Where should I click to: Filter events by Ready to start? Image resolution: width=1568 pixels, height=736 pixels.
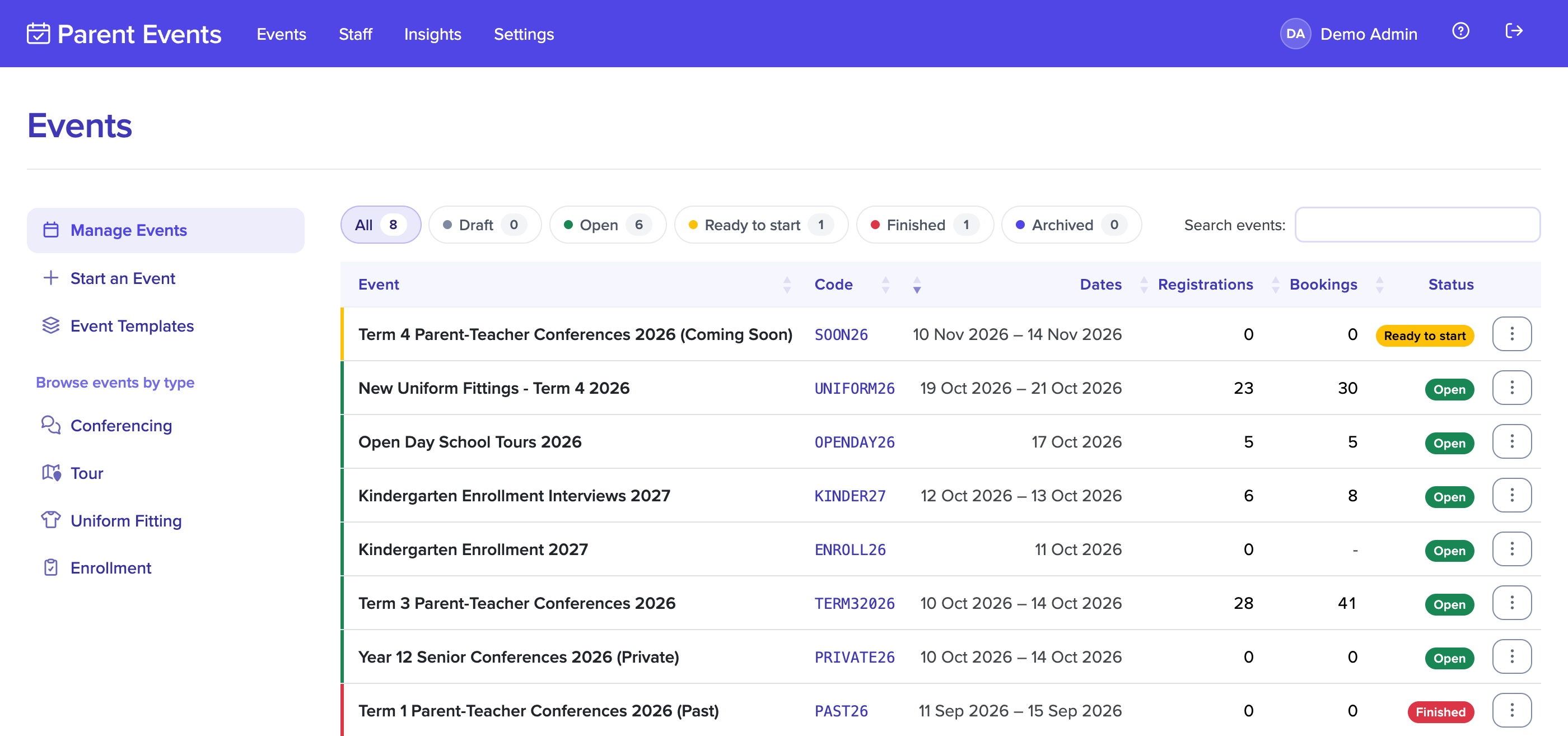(x=761, y=225)
